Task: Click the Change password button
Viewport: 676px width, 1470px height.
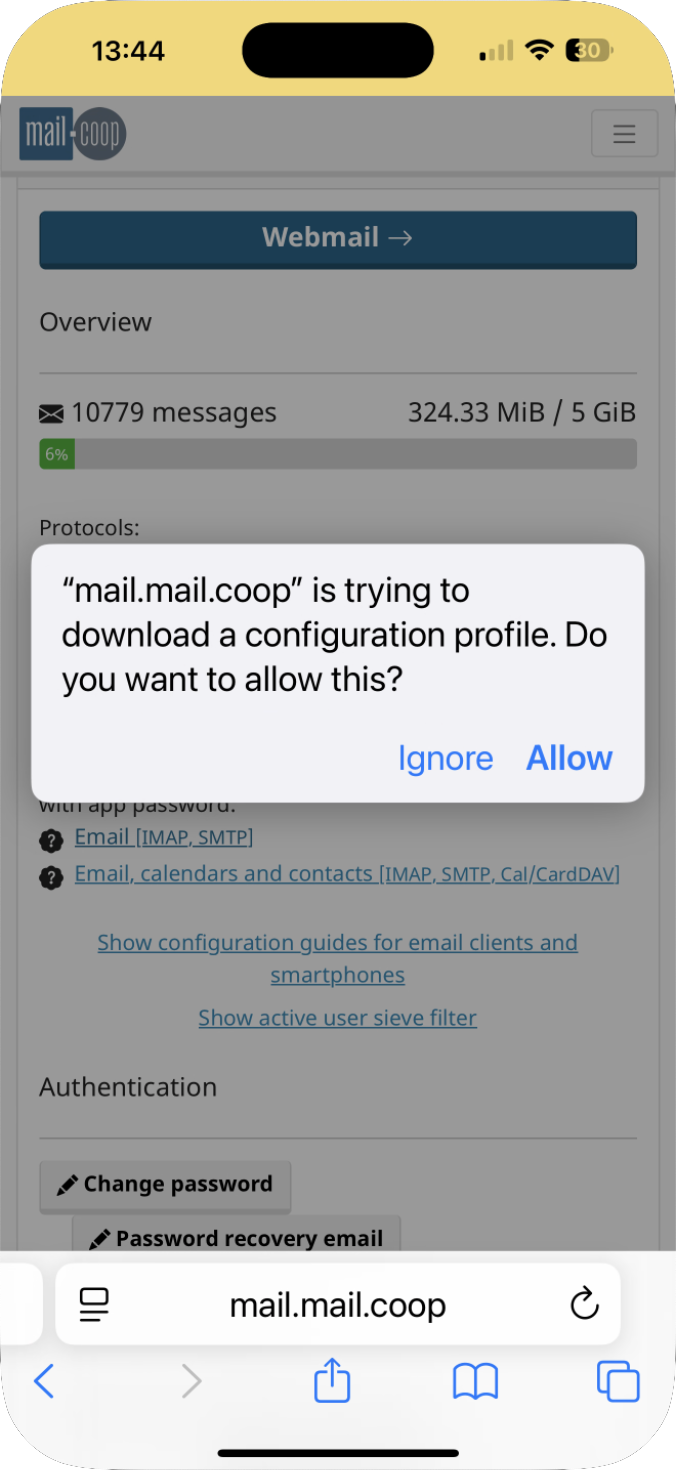Action: [165, 1185]
